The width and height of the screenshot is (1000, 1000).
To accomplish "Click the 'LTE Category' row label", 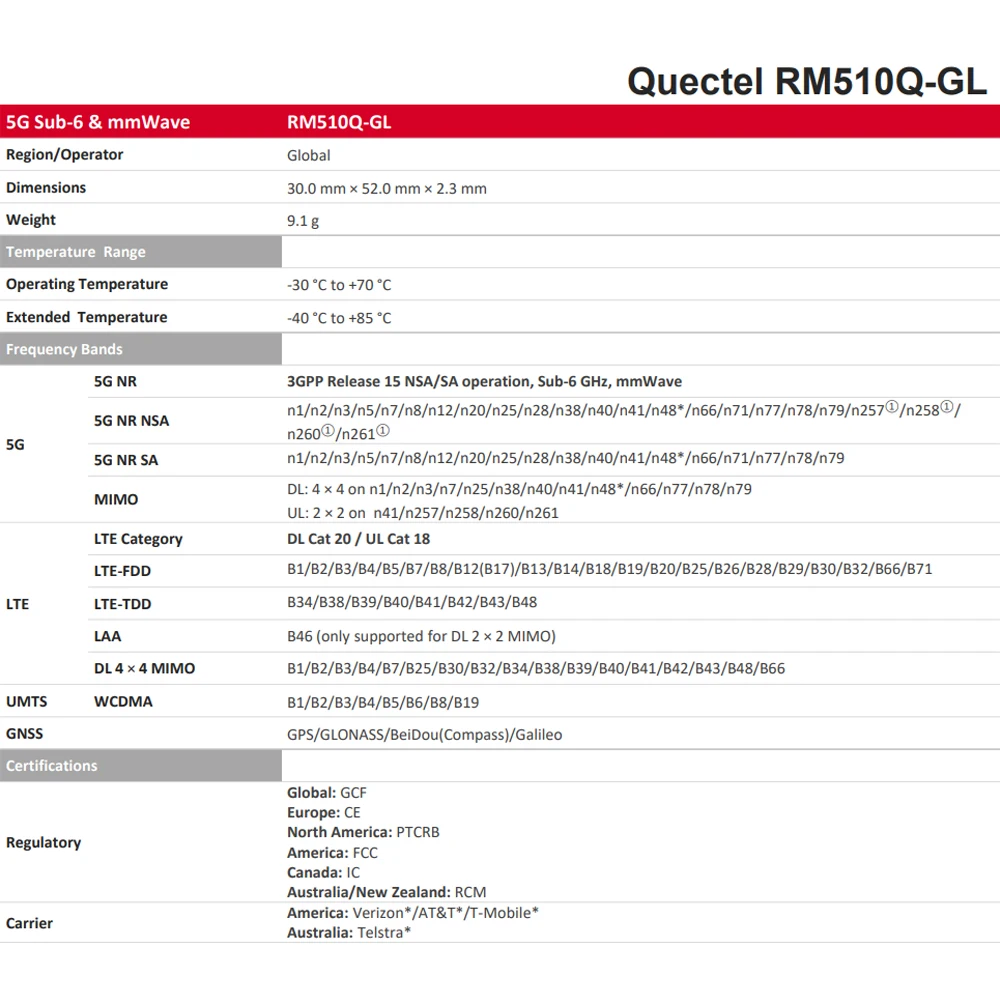I will click(138, 539).
